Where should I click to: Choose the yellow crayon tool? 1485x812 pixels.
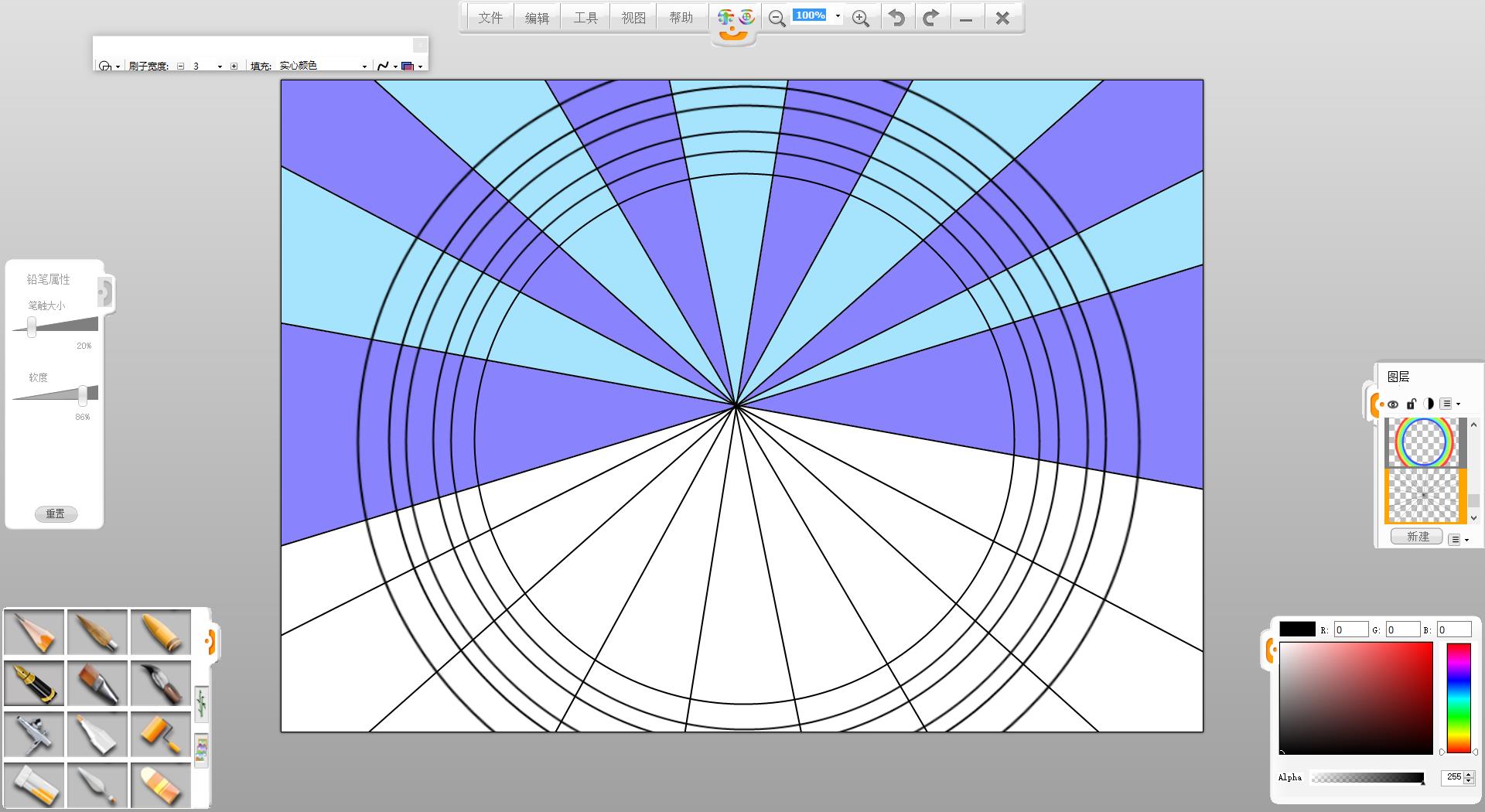coord(160,632)
